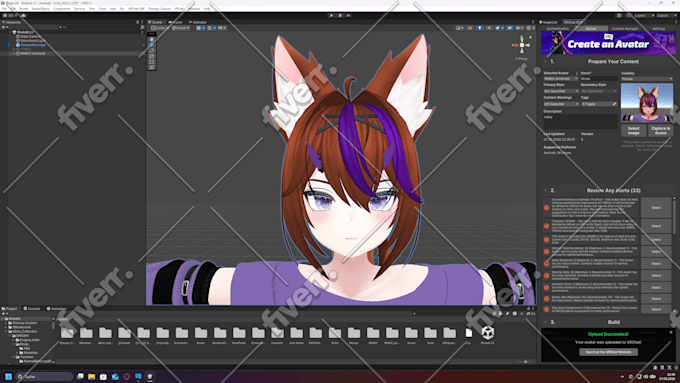The width and height of the screenshot is (680, 383).
Task: Open Task View from taskbar
Action: point(80,376)
